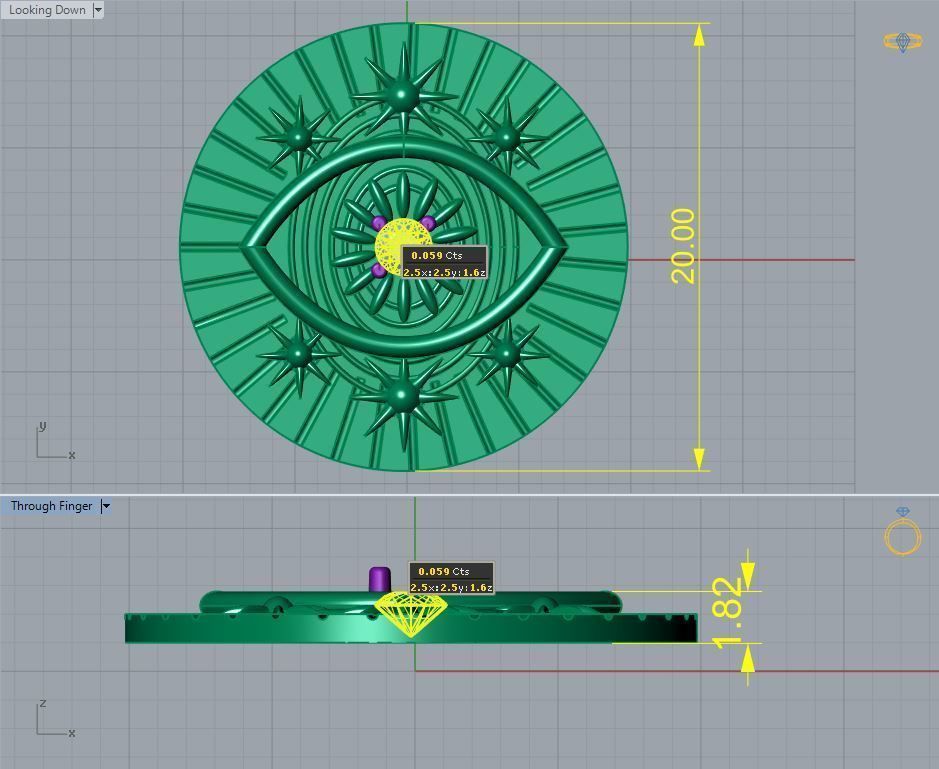939x769 pixels.
Task: Click the ring side-view icon in lower viewport
Action: [x=902, y=531]
